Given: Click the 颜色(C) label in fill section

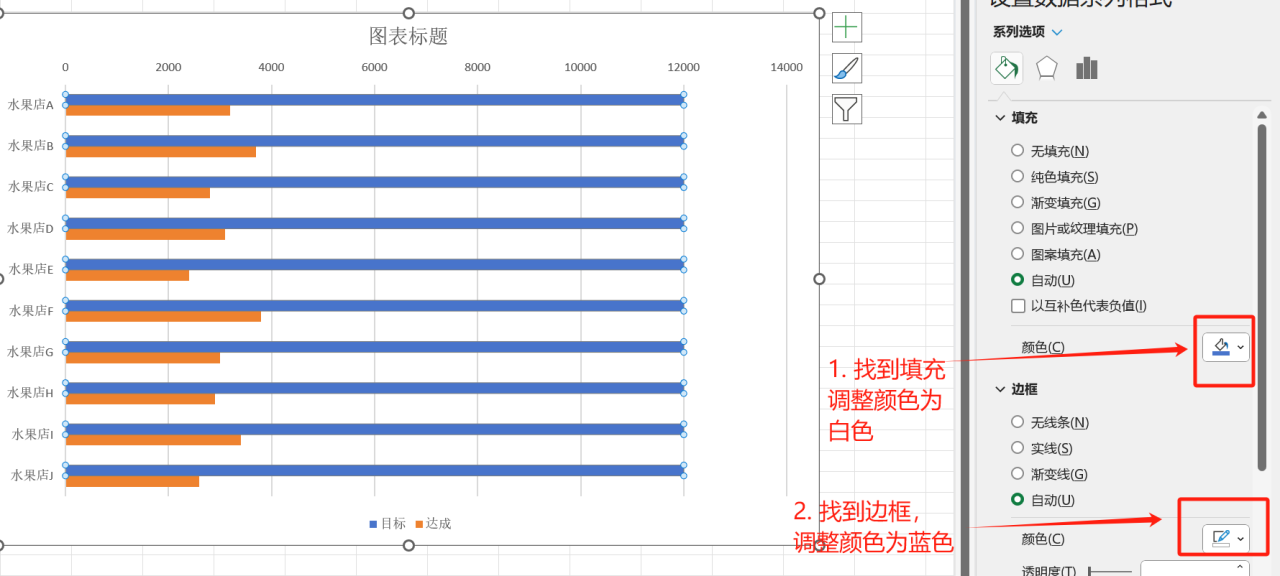Looking at the screenshot, I should pyautogui.click(x=1043, y=348).
